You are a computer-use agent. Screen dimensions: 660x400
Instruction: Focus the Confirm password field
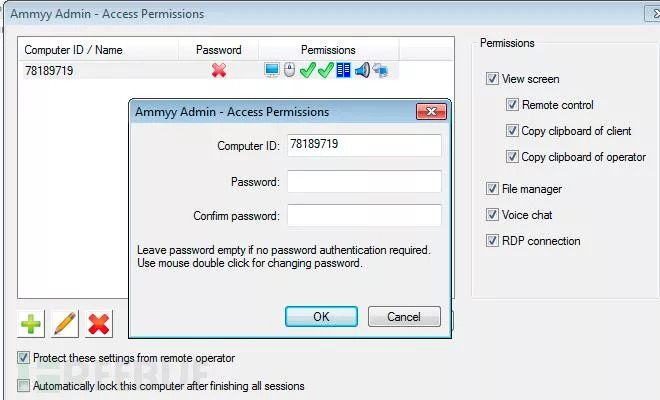tap(364, 216)
